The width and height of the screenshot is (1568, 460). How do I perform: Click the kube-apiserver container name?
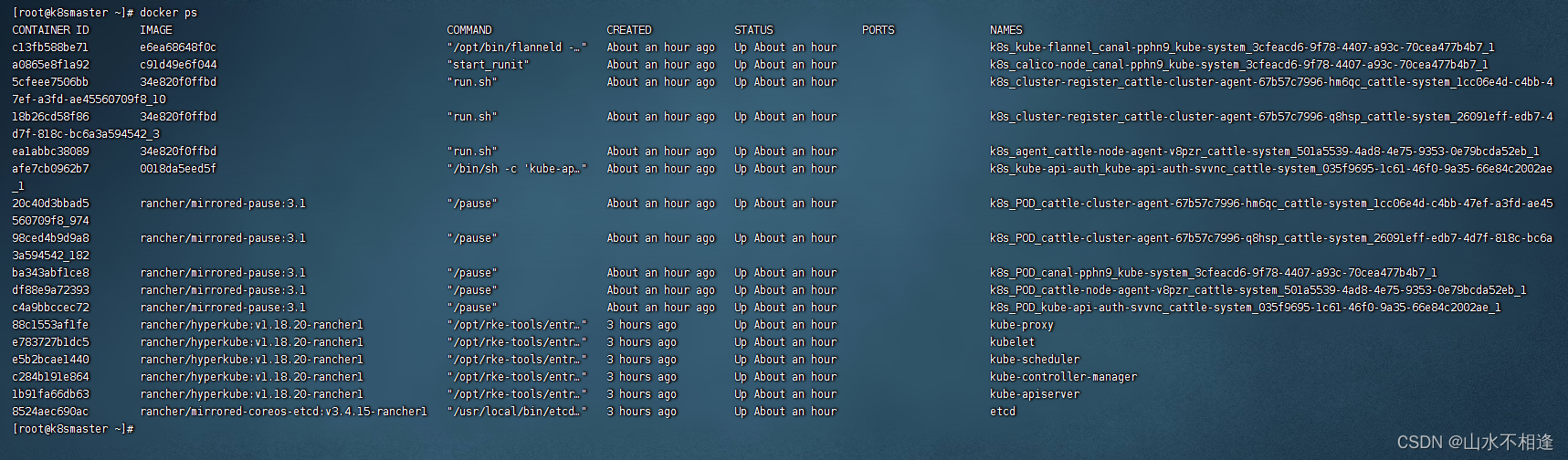1035,394
